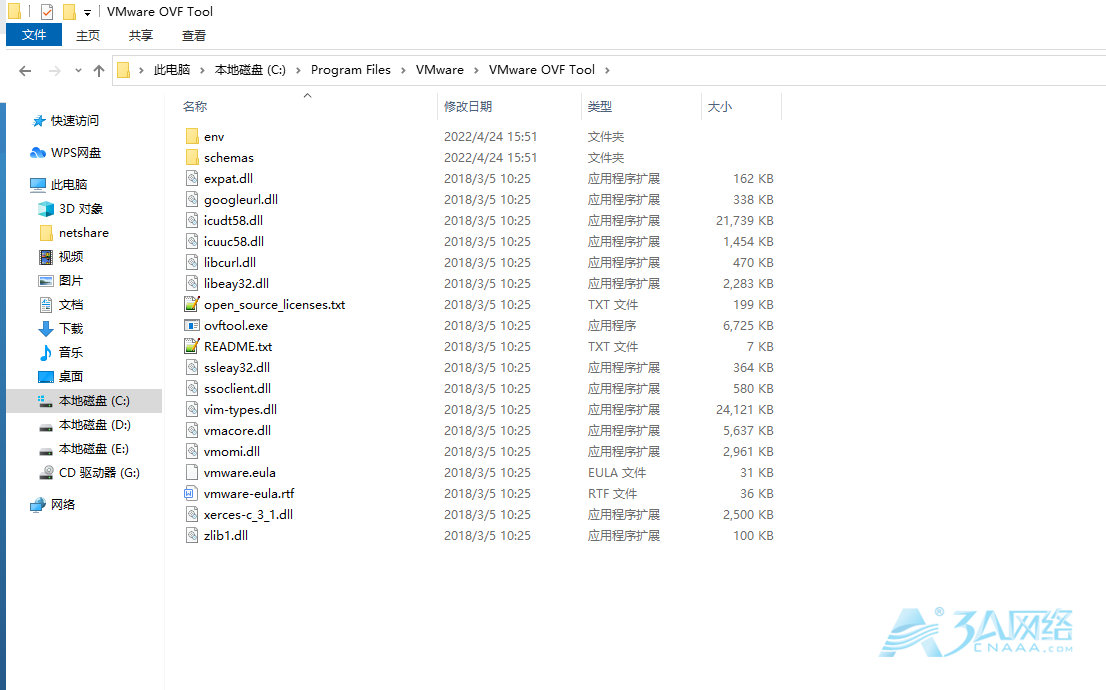Select 本地磁盘 (E:) in navigation pane
This screenshot has height=690, width=1106.
94,449
